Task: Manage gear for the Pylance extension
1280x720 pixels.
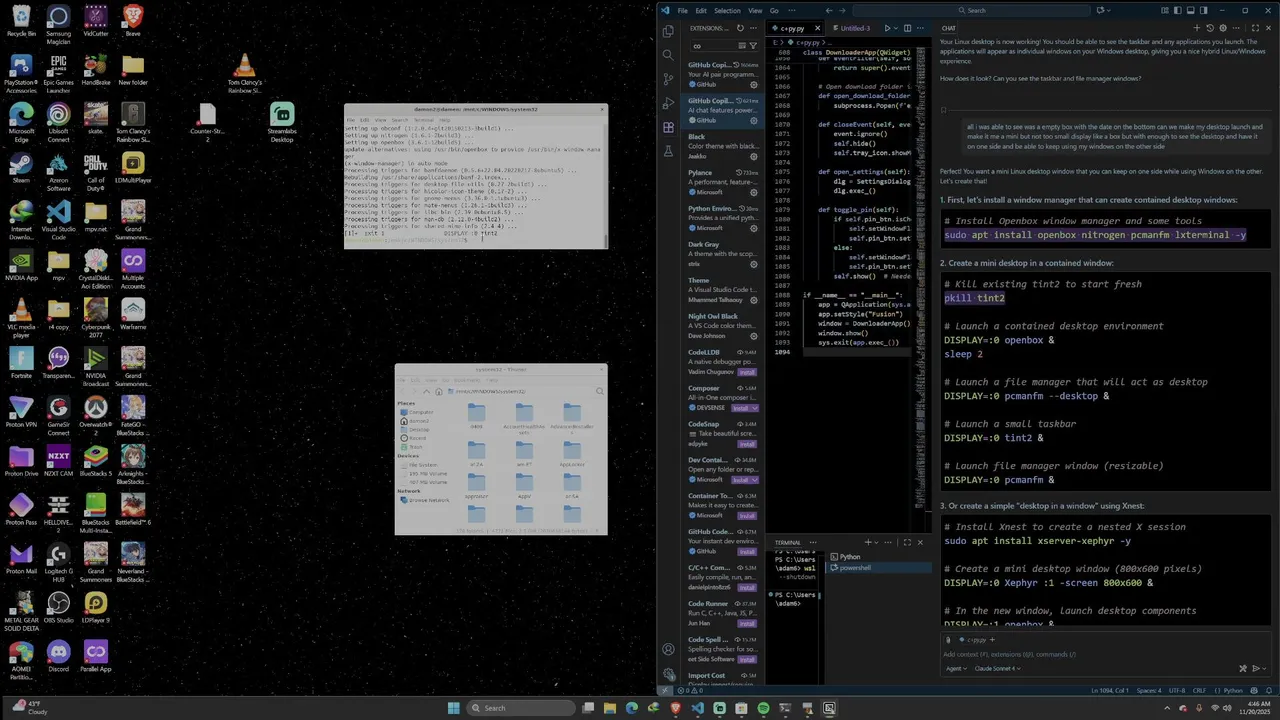Action: point(754,192)
